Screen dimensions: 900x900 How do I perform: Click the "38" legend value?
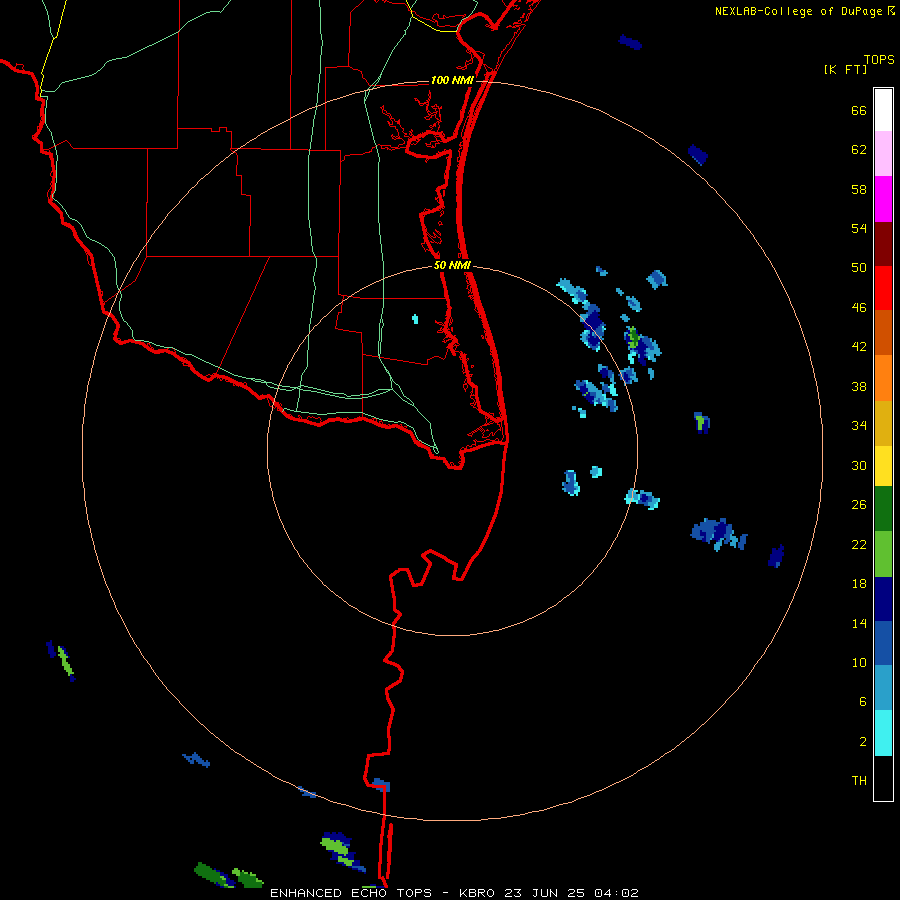point(859,387)
